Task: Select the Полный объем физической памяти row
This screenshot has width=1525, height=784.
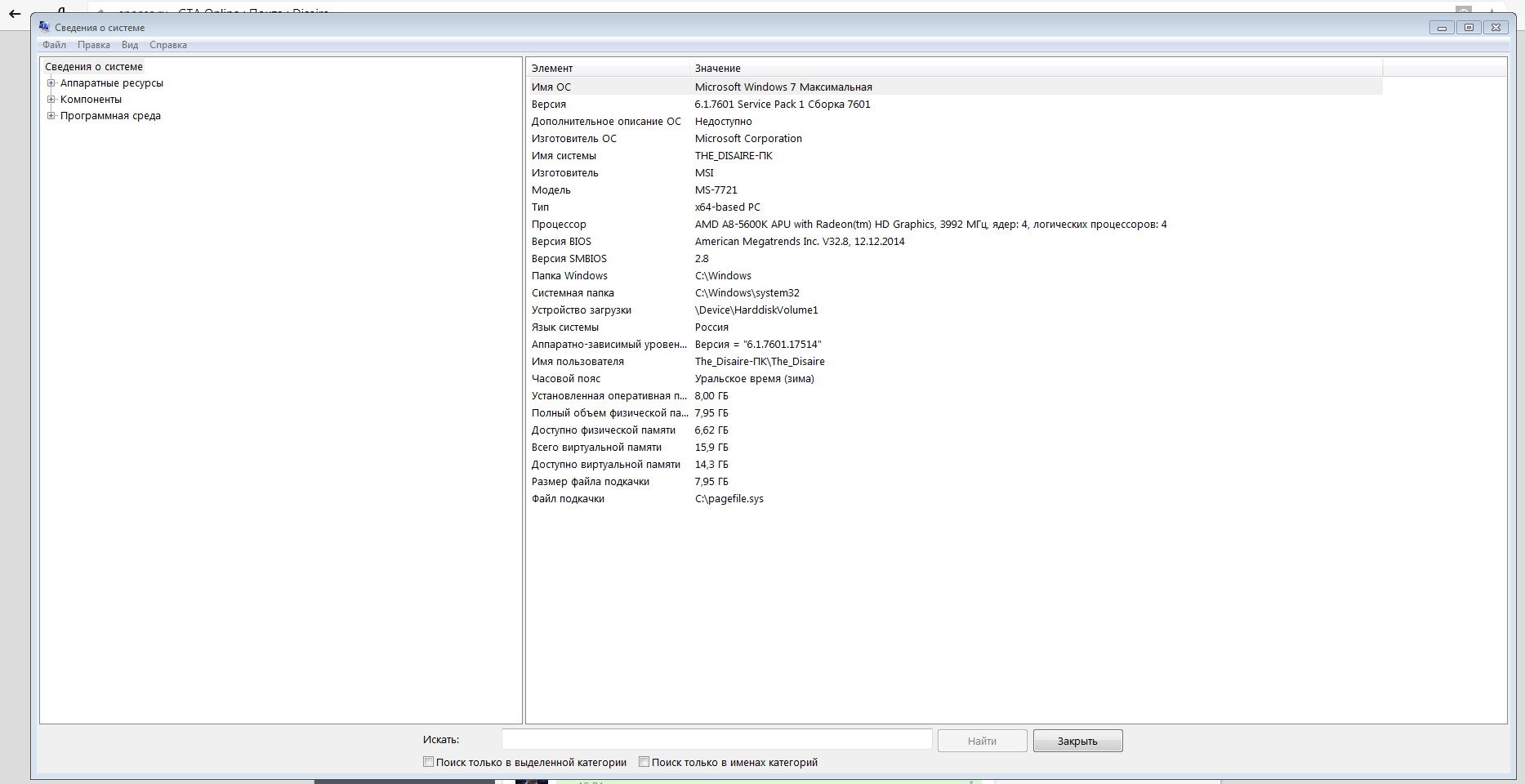Action: pyautogui.click(x=954, y=413)
